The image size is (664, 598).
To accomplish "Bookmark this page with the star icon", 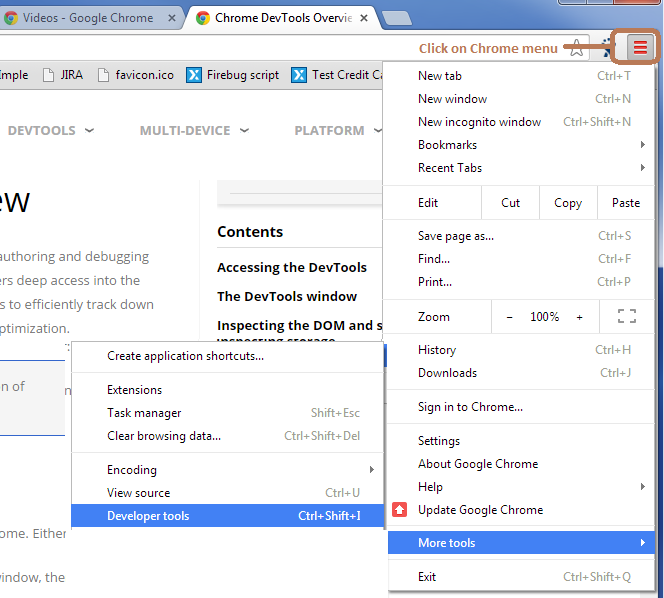I will 576,48.
